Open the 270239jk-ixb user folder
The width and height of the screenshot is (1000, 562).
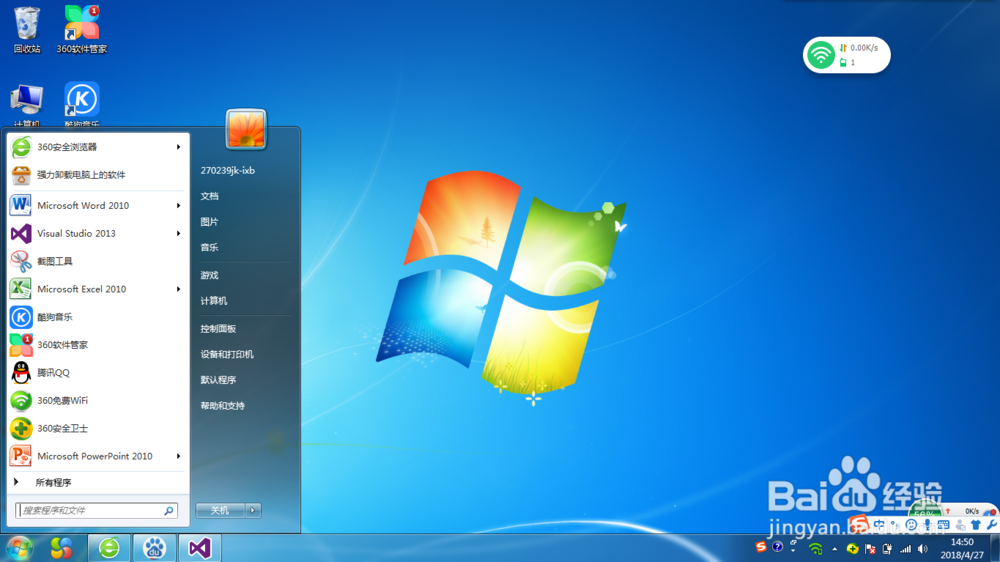pyautogui.click(x=228, y=170)
